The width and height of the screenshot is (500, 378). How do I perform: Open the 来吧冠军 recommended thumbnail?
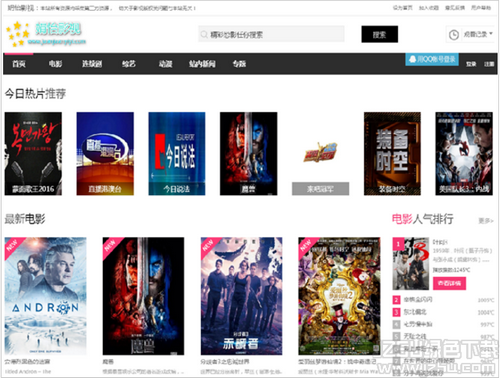320,154
